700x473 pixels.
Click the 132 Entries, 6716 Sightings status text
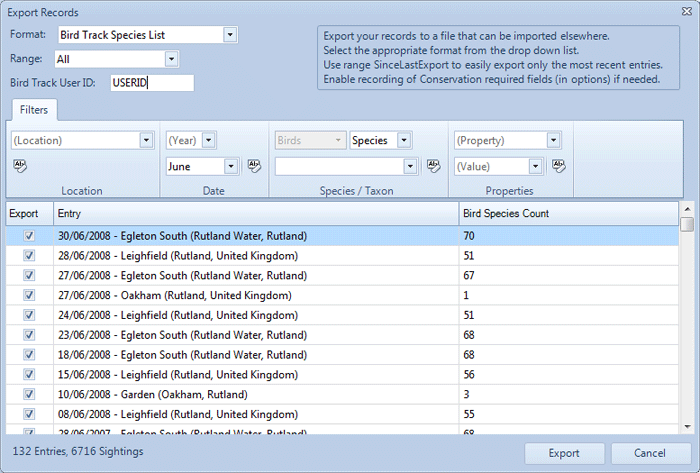pyautogui.click(x=78, y=451)
